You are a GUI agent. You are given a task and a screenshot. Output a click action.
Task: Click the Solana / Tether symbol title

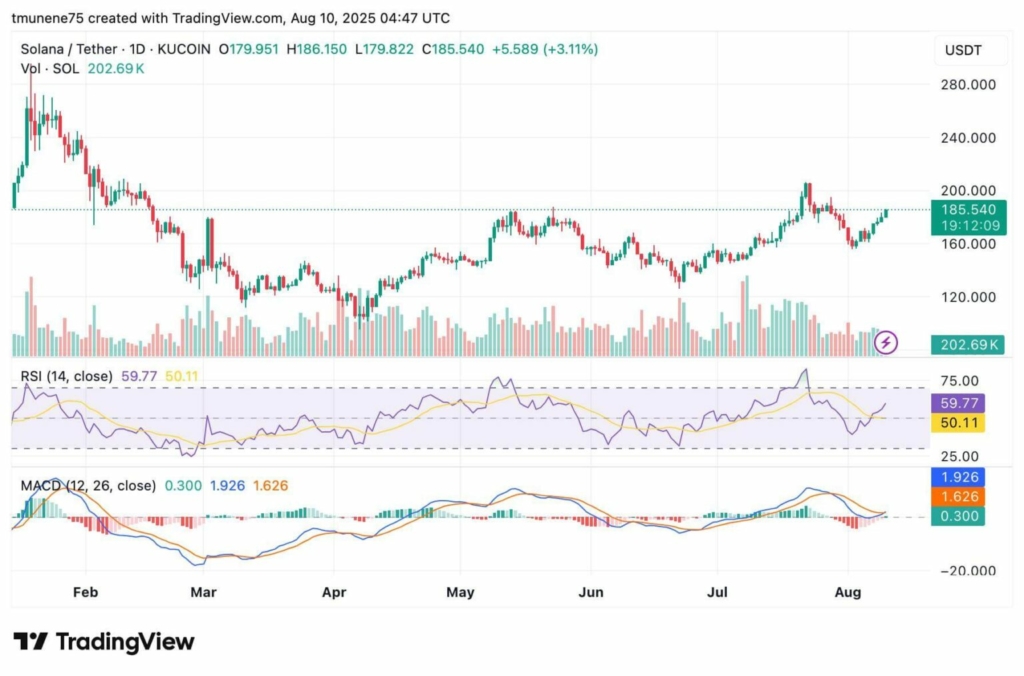pos(69,49)
